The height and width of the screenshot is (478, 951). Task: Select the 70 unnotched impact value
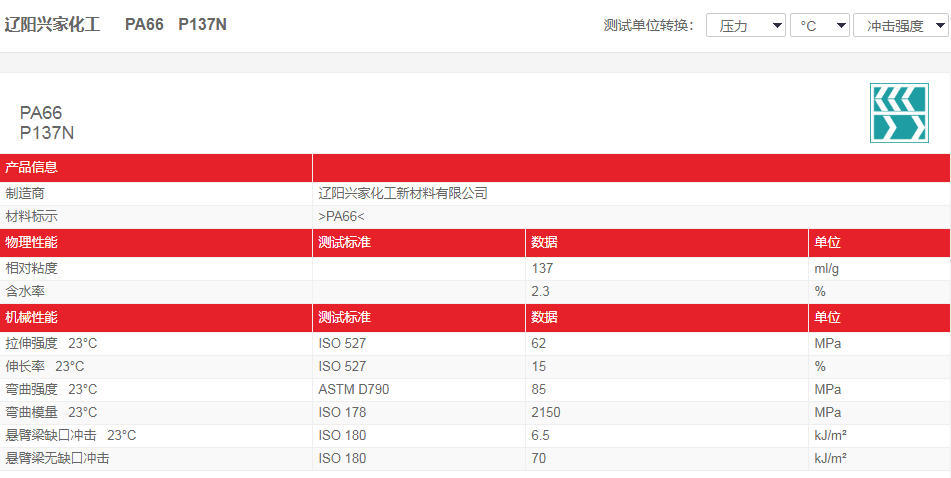(539, 459)
